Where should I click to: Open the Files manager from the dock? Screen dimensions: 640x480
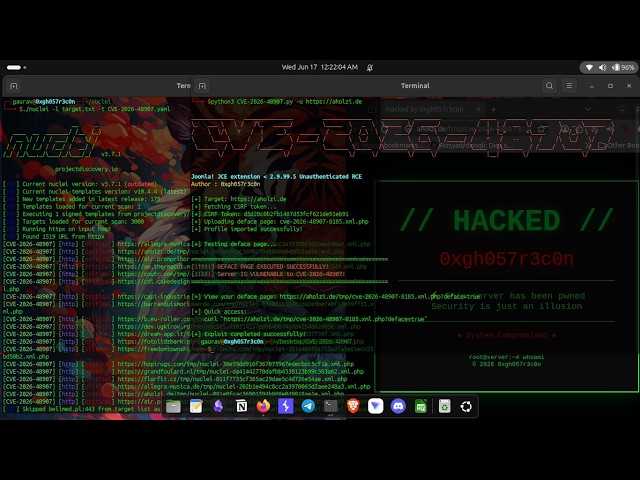(173, 406)
